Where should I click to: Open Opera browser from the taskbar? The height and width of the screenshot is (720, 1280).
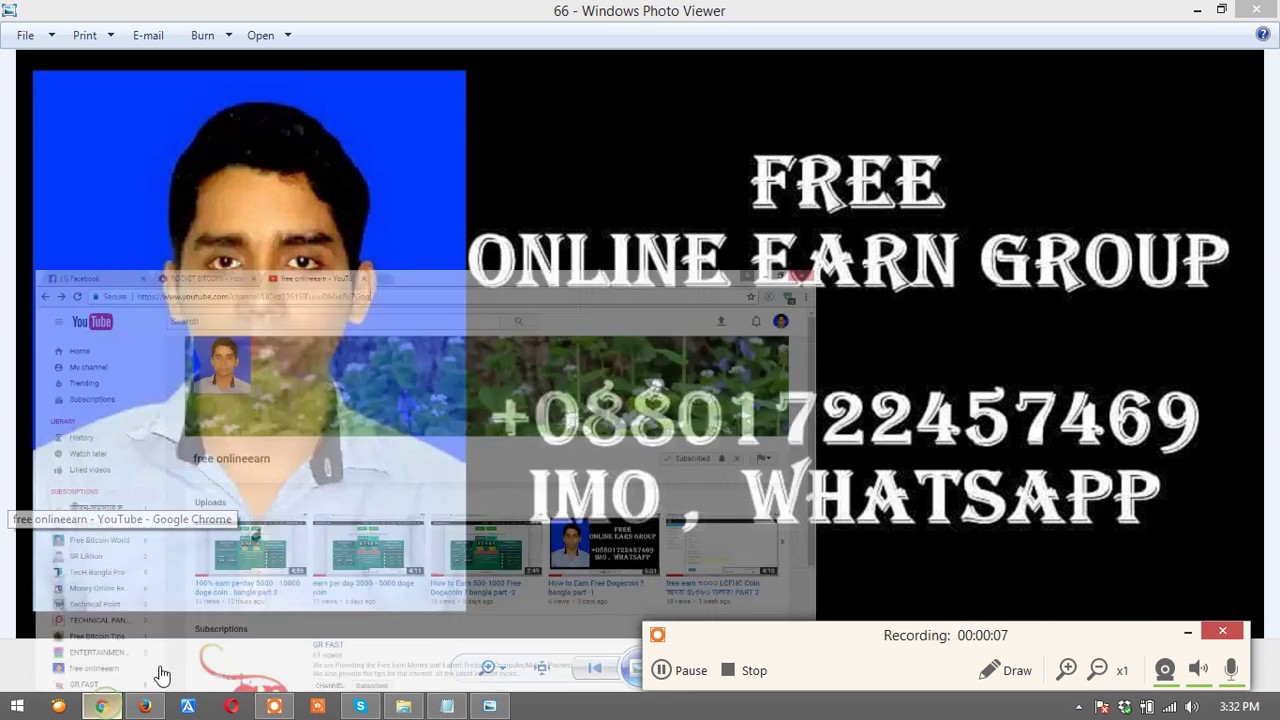(x=232, y=706)
